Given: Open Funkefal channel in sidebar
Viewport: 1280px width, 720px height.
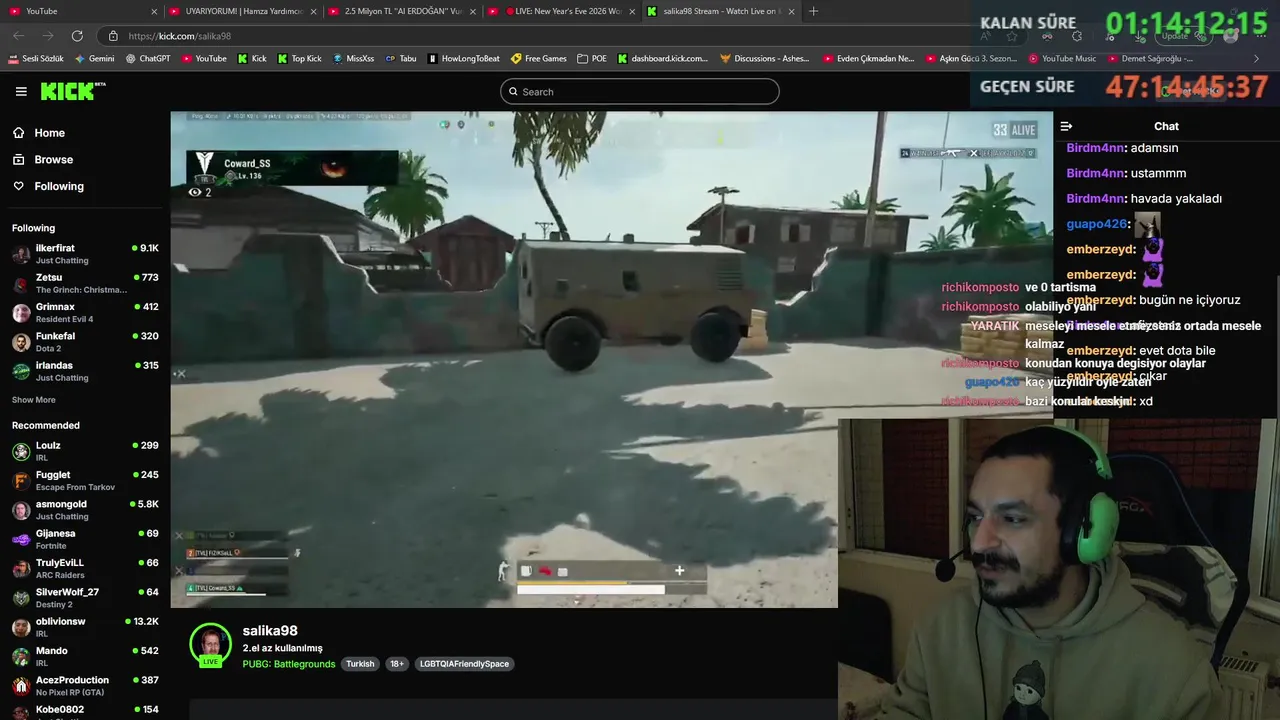Looking at the screenshot, I should 85,342.
